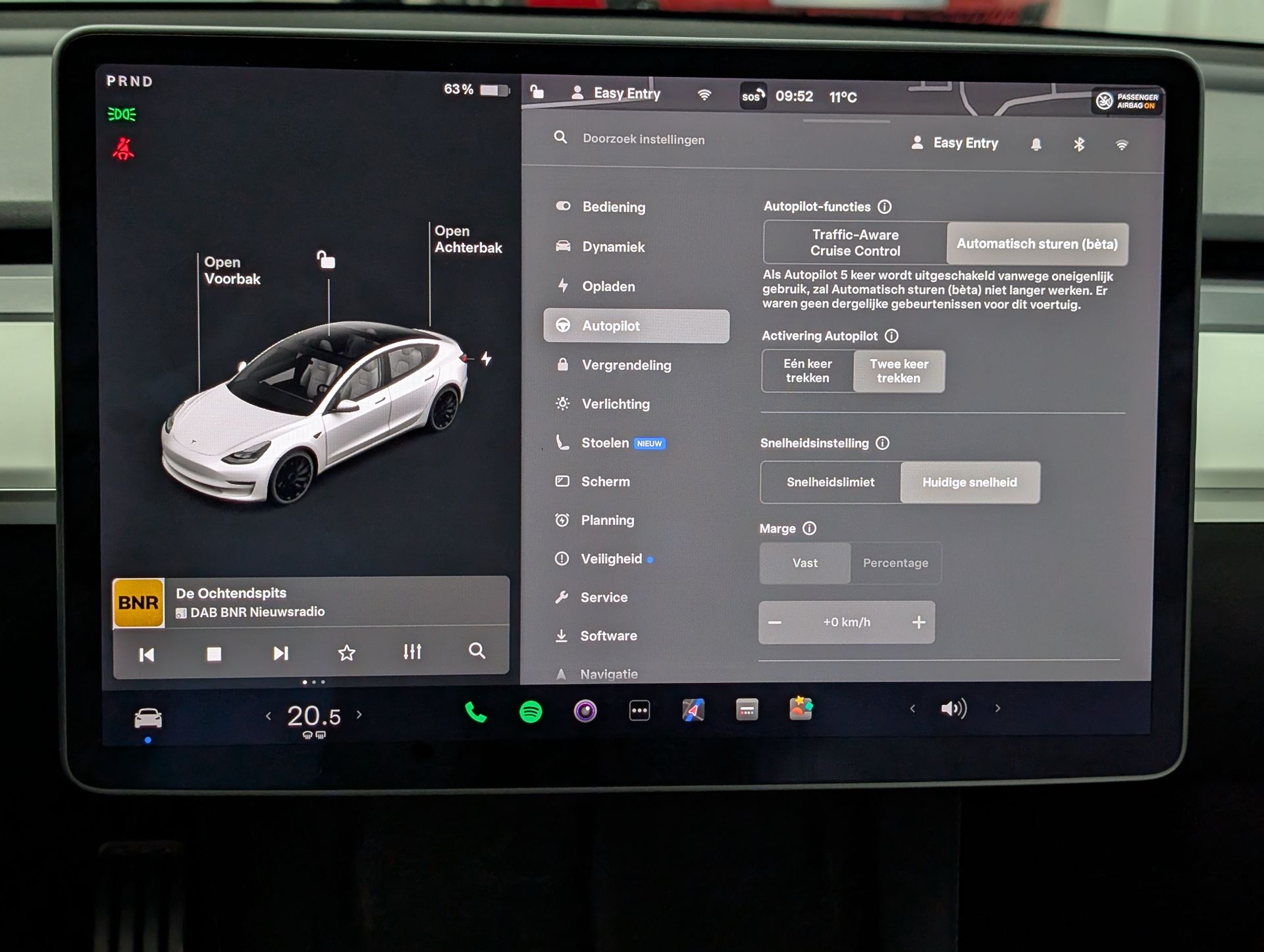Choose Eén keer trekken activation

tap(807, 371)
